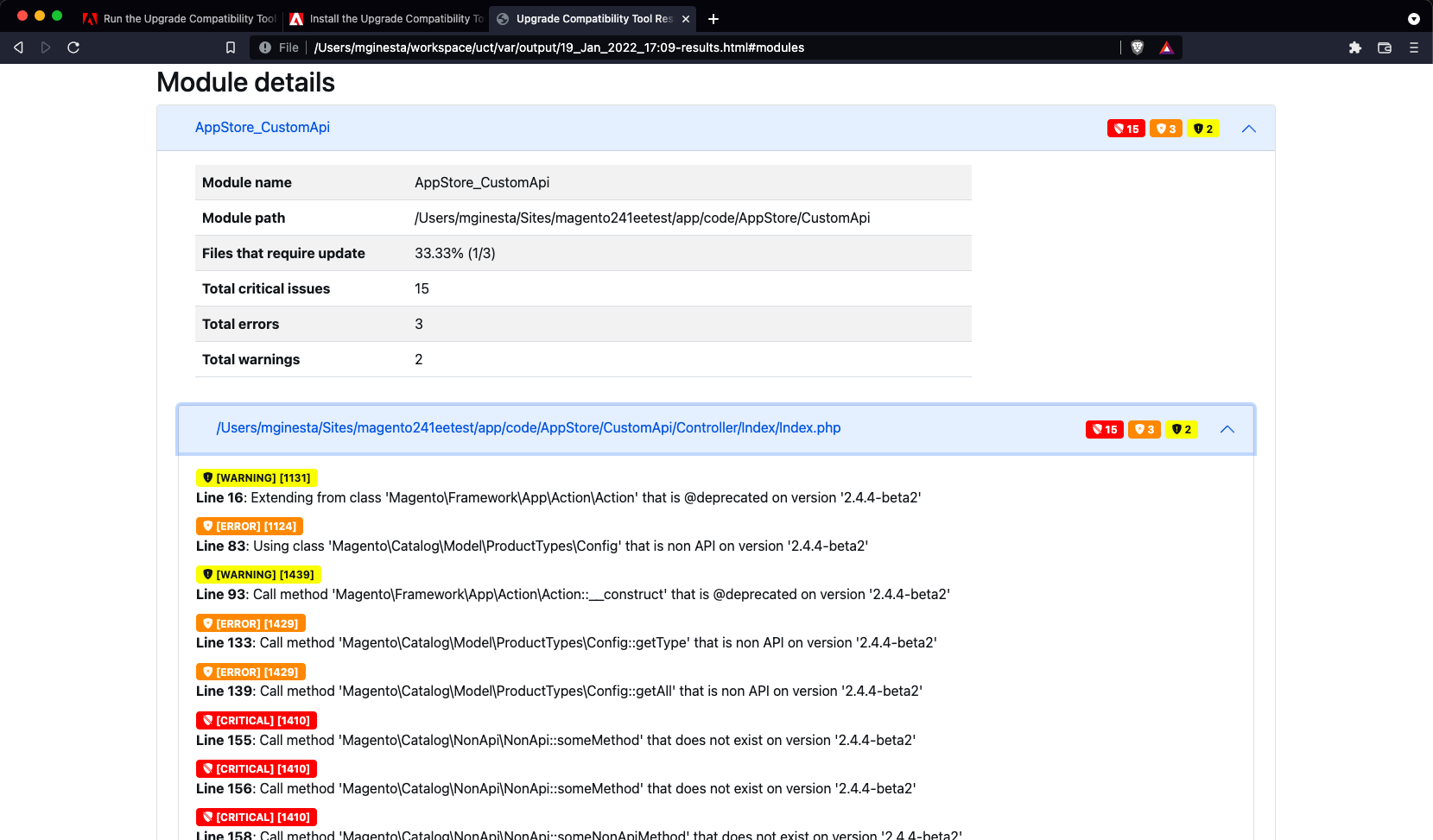
Task: Click the address bar to edit the URL
Action: 691,47
